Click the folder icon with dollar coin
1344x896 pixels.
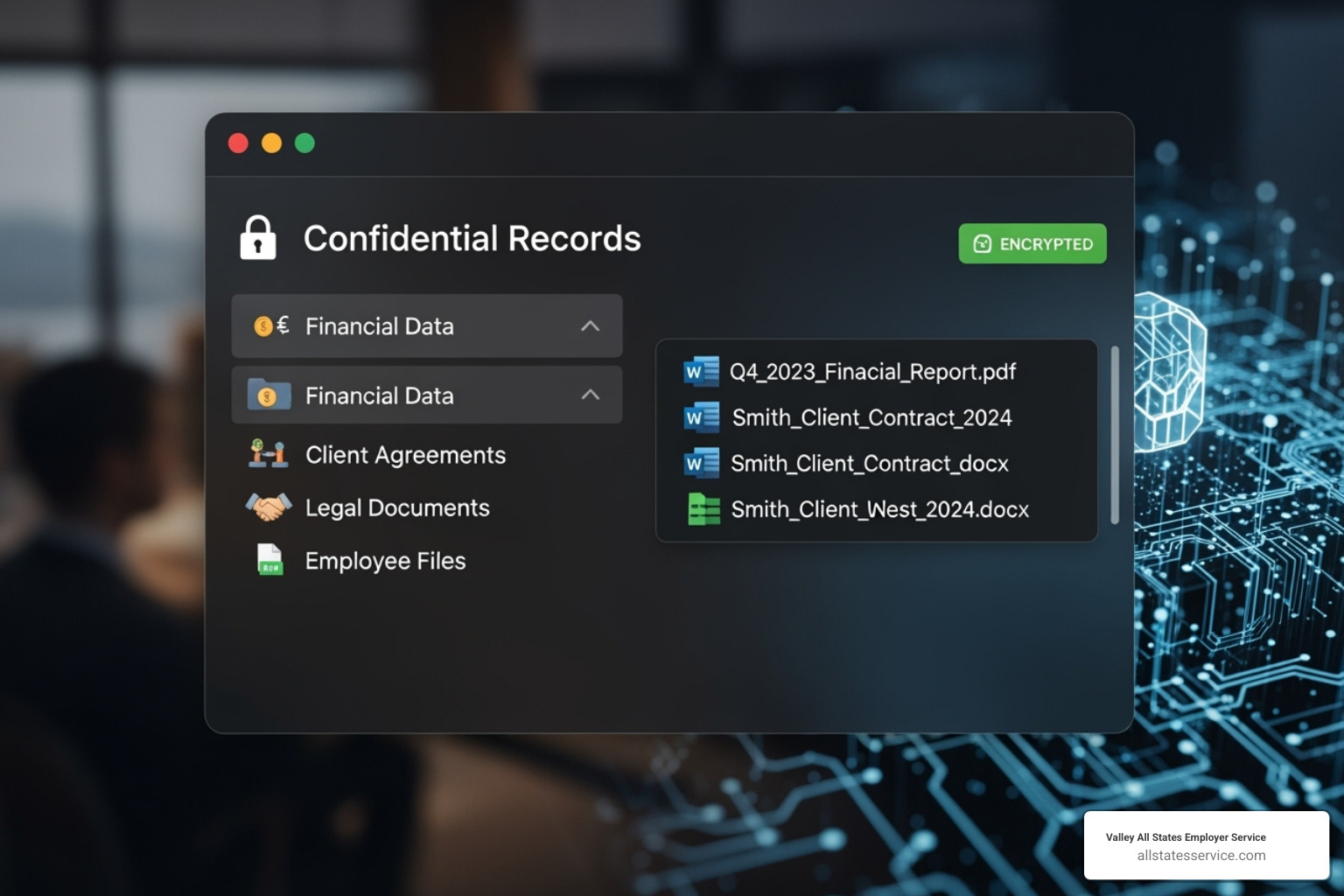(x=269, y=395)
